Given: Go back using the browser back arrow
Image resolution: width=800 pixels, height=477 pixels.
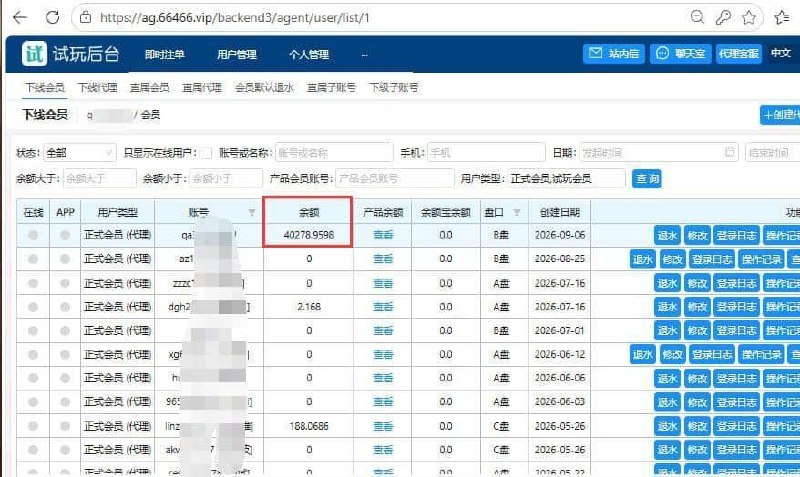Looking at the screenshot, I should click(19, 17).
